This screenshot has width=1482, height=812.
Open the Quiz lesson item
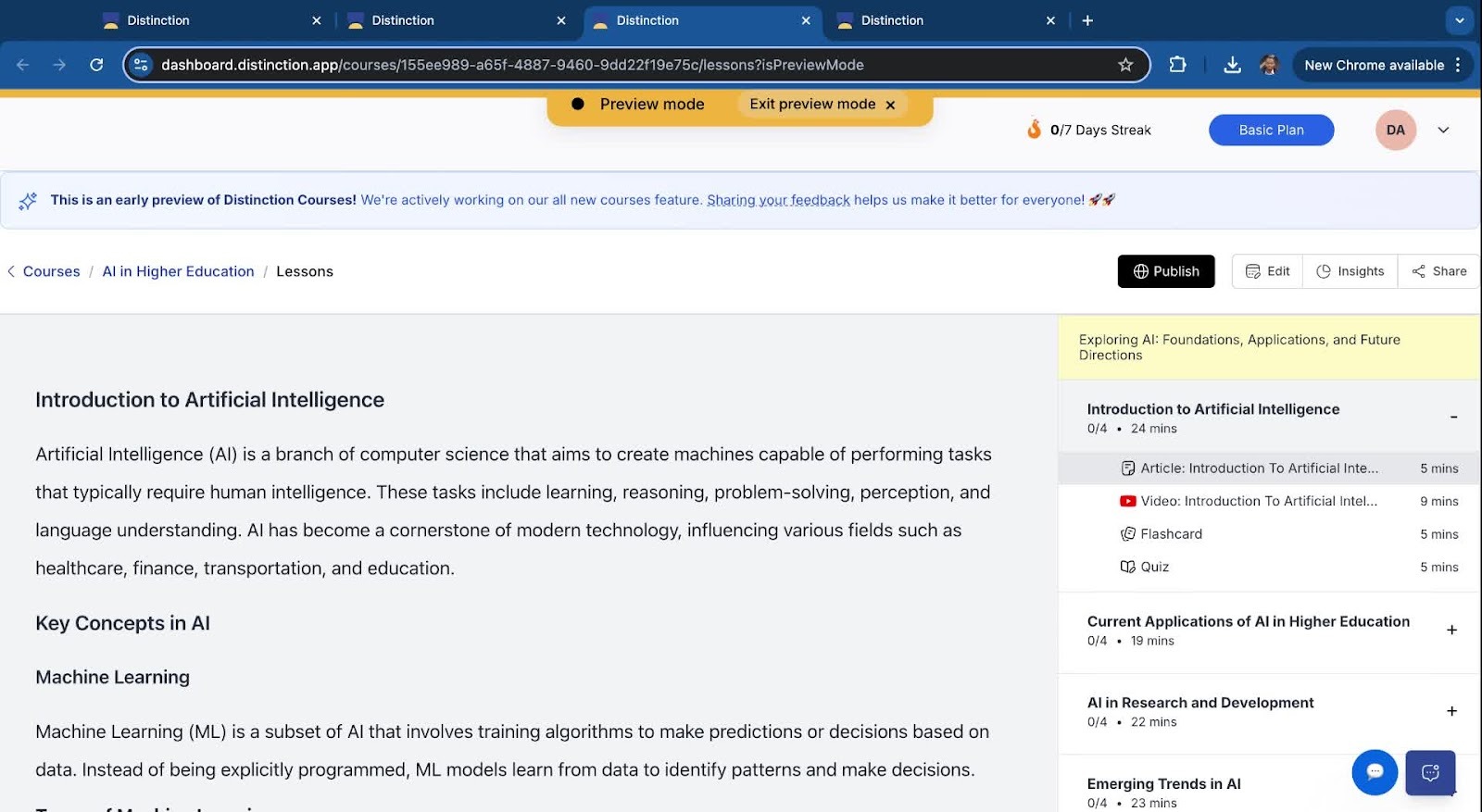coord(1154,567)
